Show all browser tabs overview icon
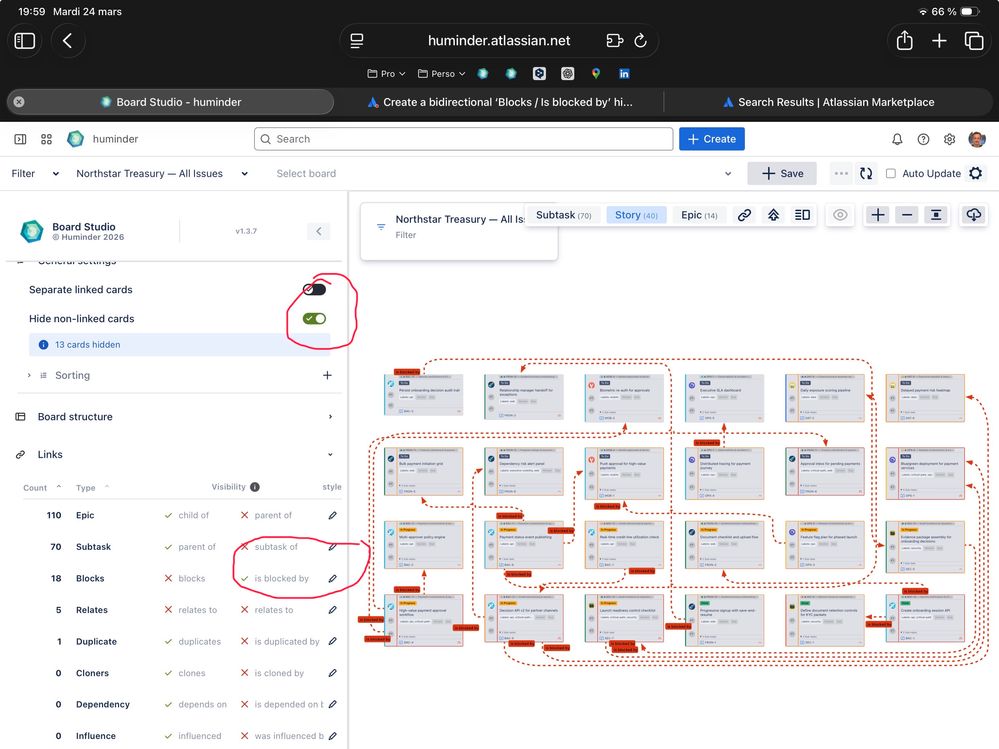The height and width of the screenshot is (749, 999). (974, 41)
